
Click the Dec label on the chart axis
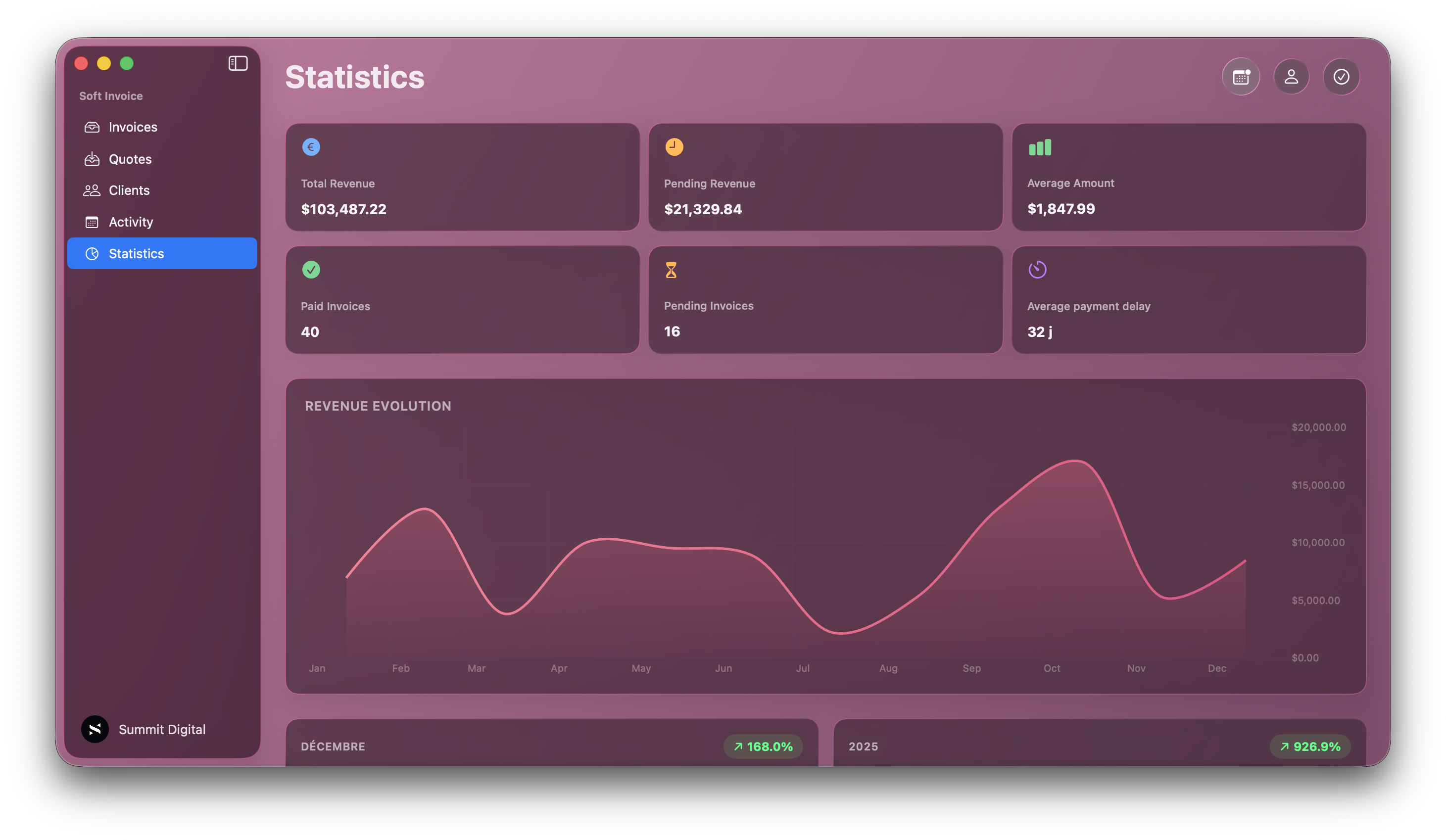click(x=1217, y=668)
